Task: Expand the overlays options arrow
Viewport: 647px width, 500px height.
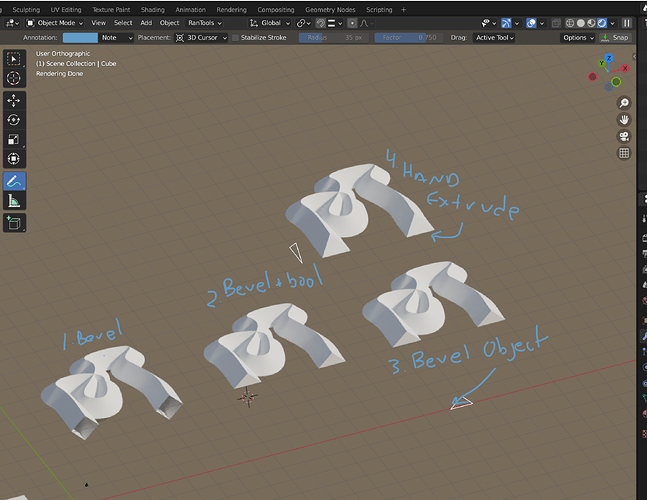Action: tap(542, 23)
